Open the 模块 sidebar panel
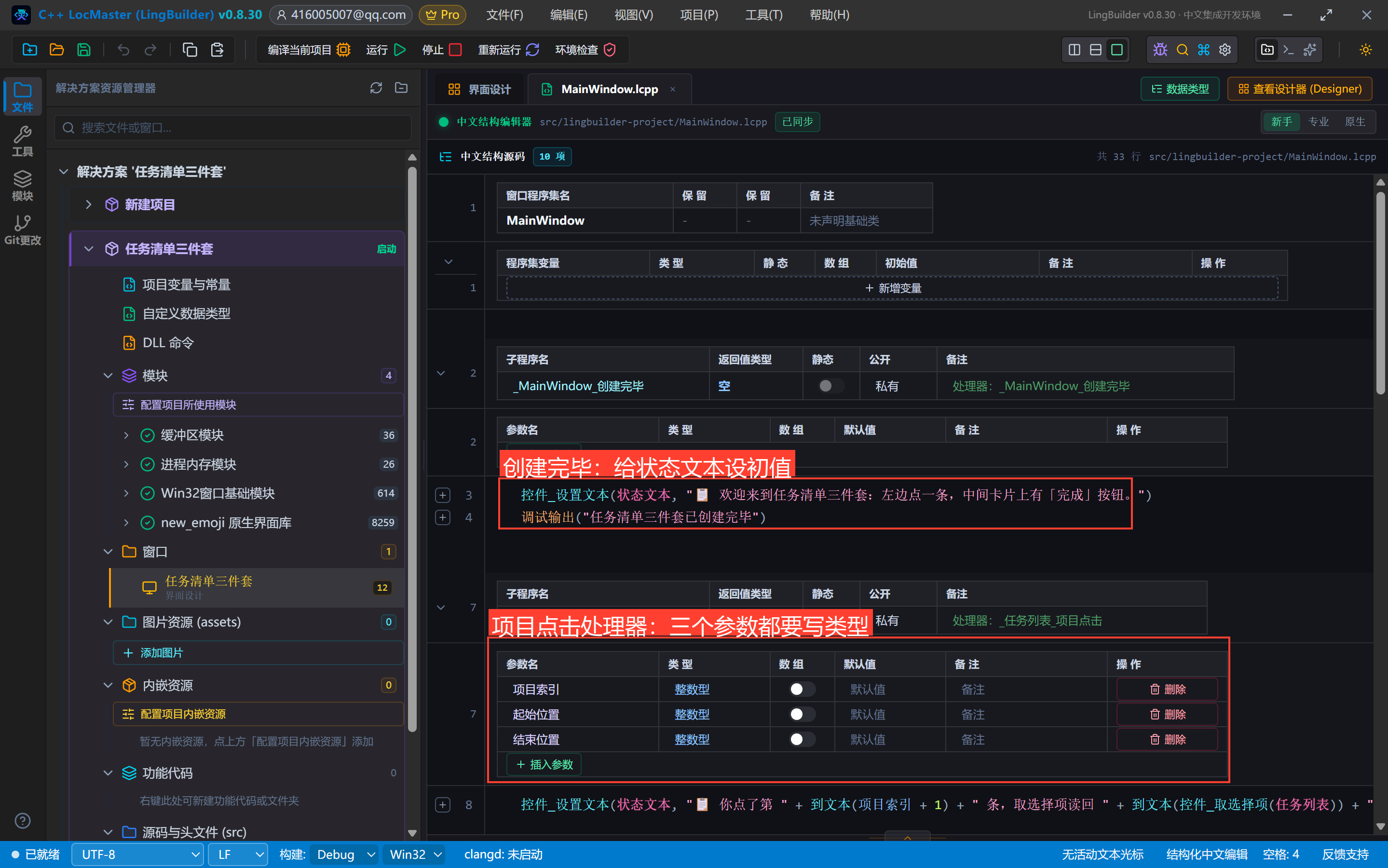This screenshot has width=1388, height=868. point(22,186)
